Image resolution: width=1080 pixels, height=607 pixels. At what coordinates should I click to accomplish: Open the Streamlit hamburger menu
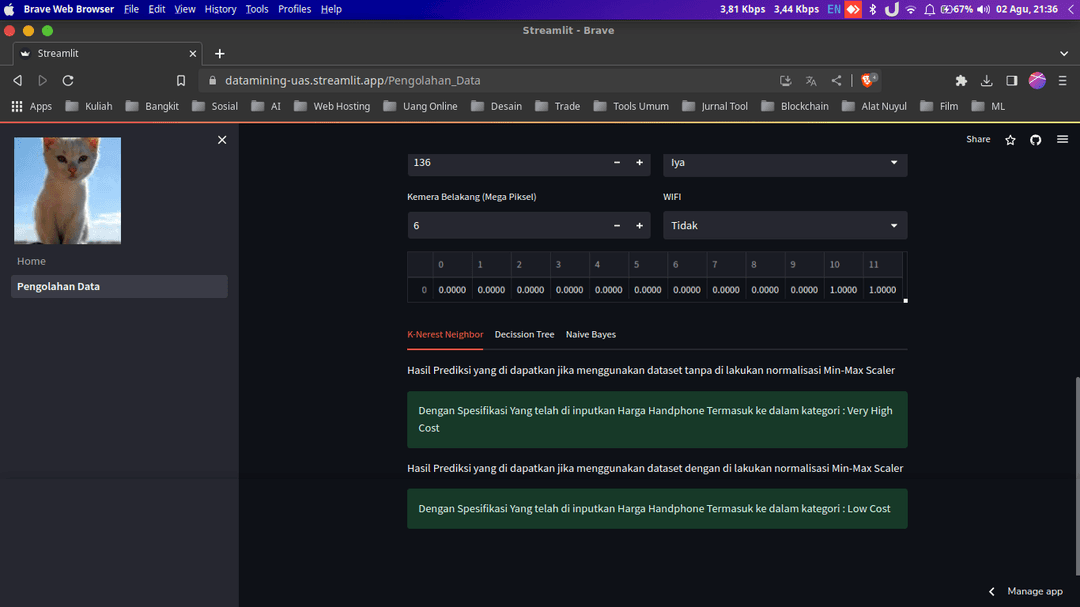(x=1062, y=140)
